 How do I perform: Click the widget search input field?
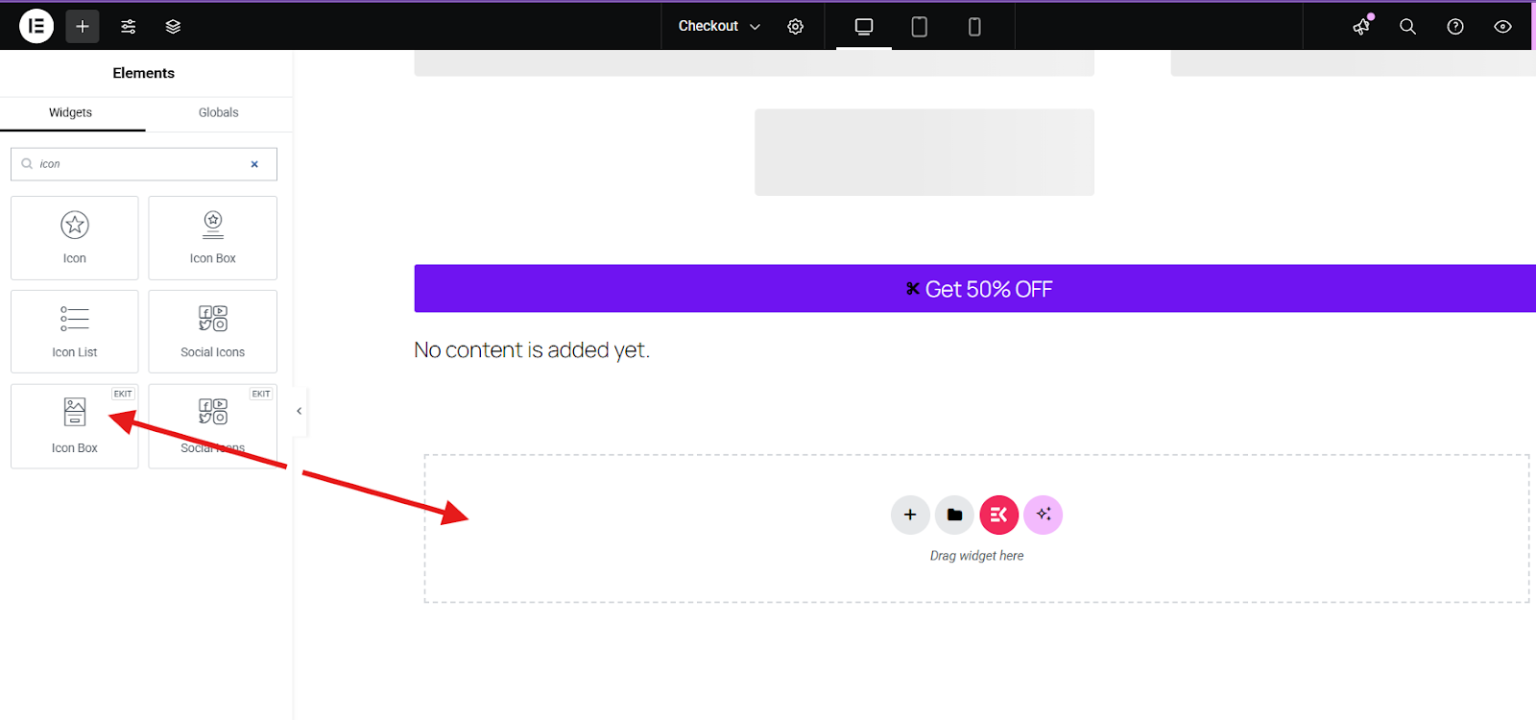[x=140, y=164]
